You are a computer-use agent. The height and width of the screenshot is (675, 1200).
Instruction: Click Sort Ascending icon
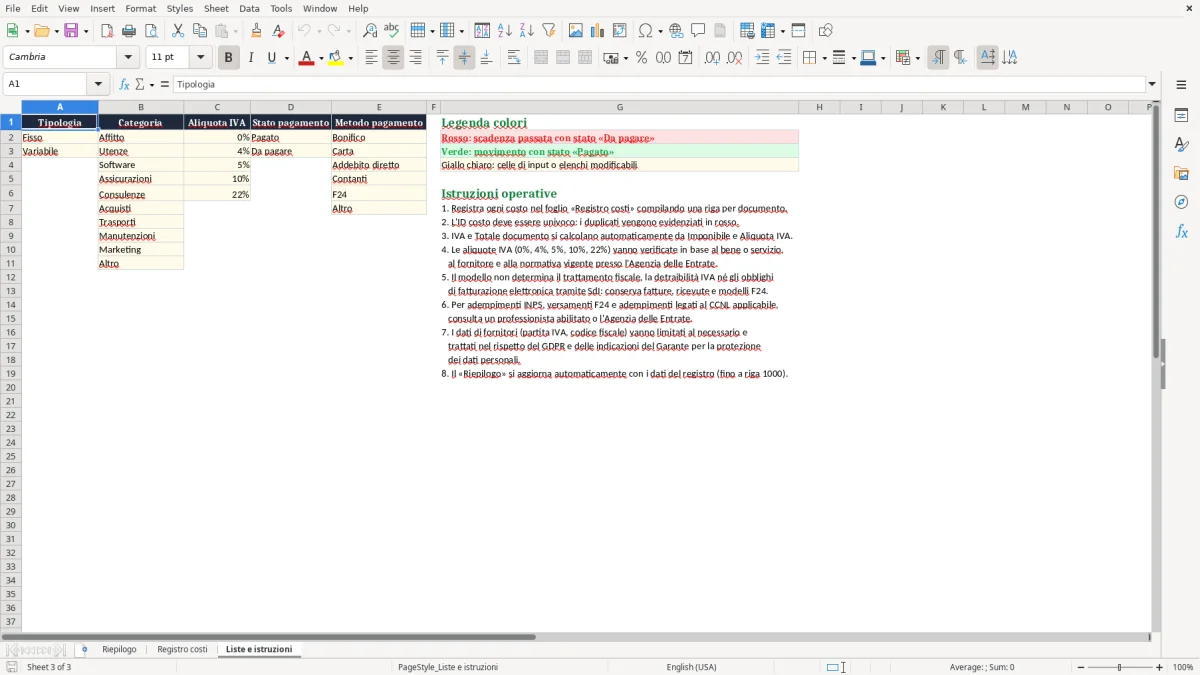[504, 31]
